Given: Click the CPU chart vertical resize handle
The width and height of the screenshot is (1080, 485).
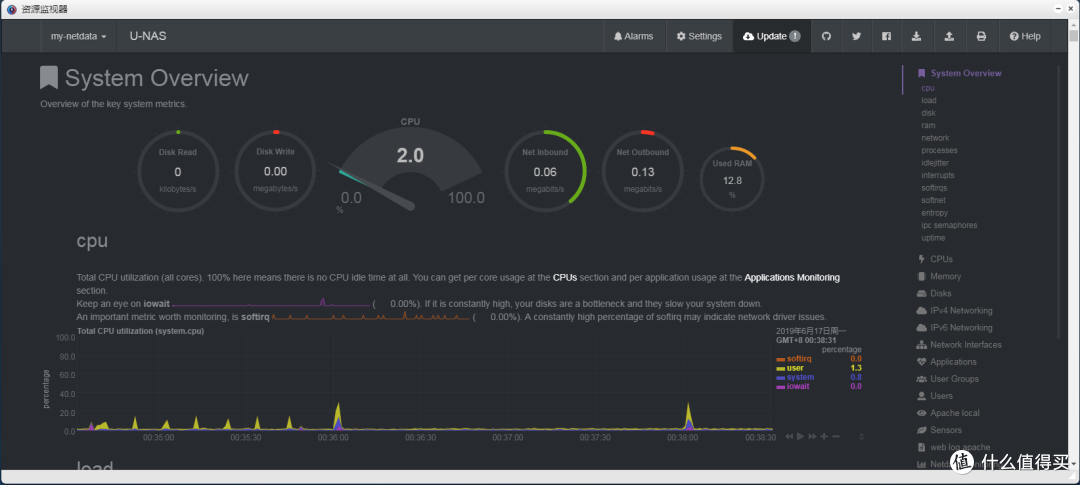Looking at the screenshot, I should pyautogui.click(x=862, y=436).
